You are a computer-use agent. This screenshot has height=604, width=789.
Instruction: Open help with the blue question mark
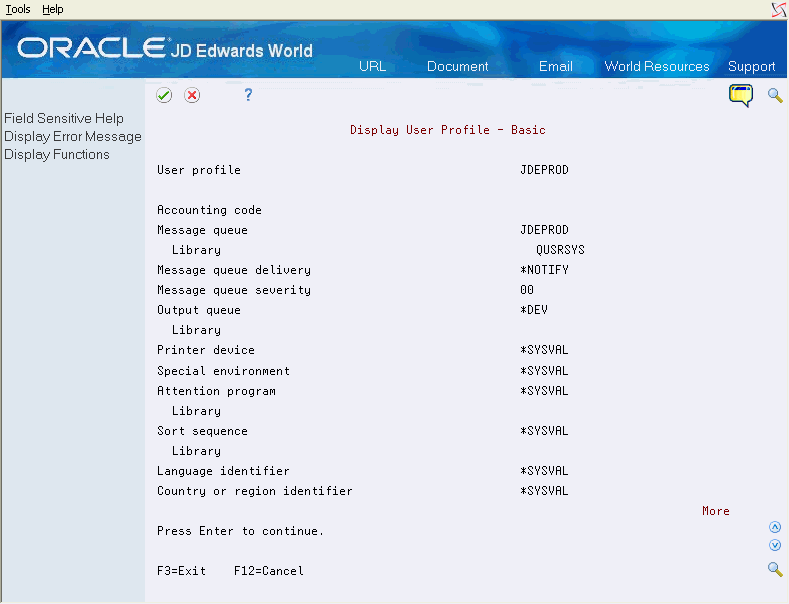click(248, 95)
